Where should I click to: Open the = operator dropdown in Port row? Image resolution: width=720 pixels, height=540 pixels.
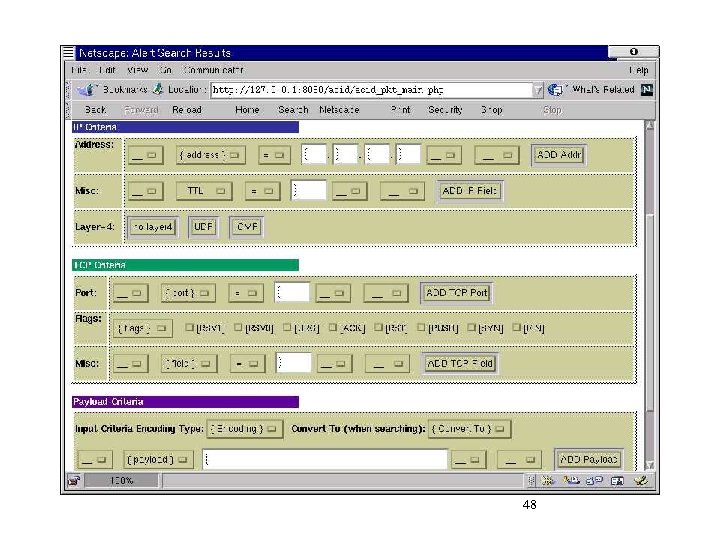pos(246,293)
